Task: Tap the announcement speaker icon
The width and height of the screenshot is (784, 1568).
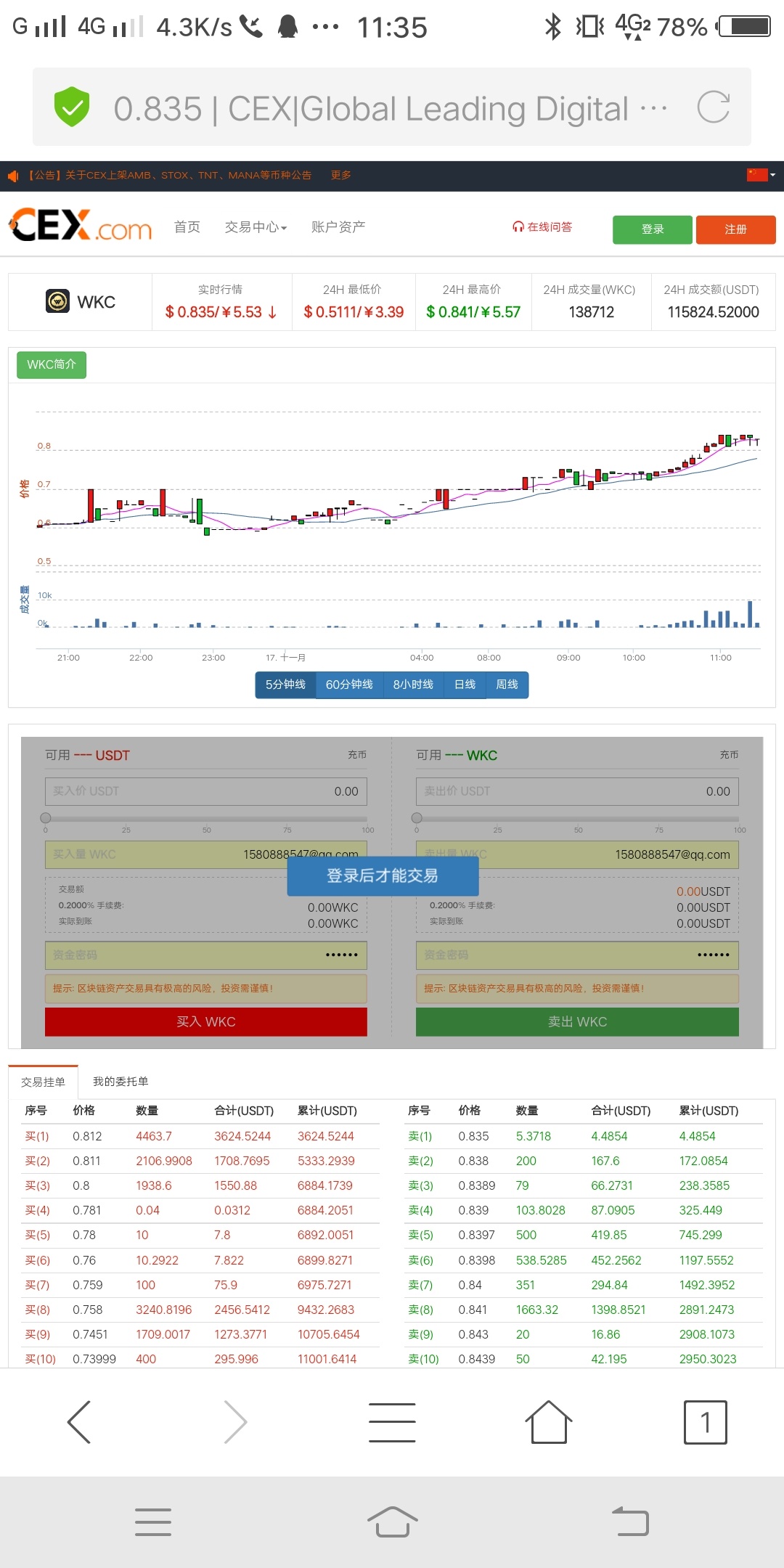Action: pyautogui.click(x=13, y=176)
